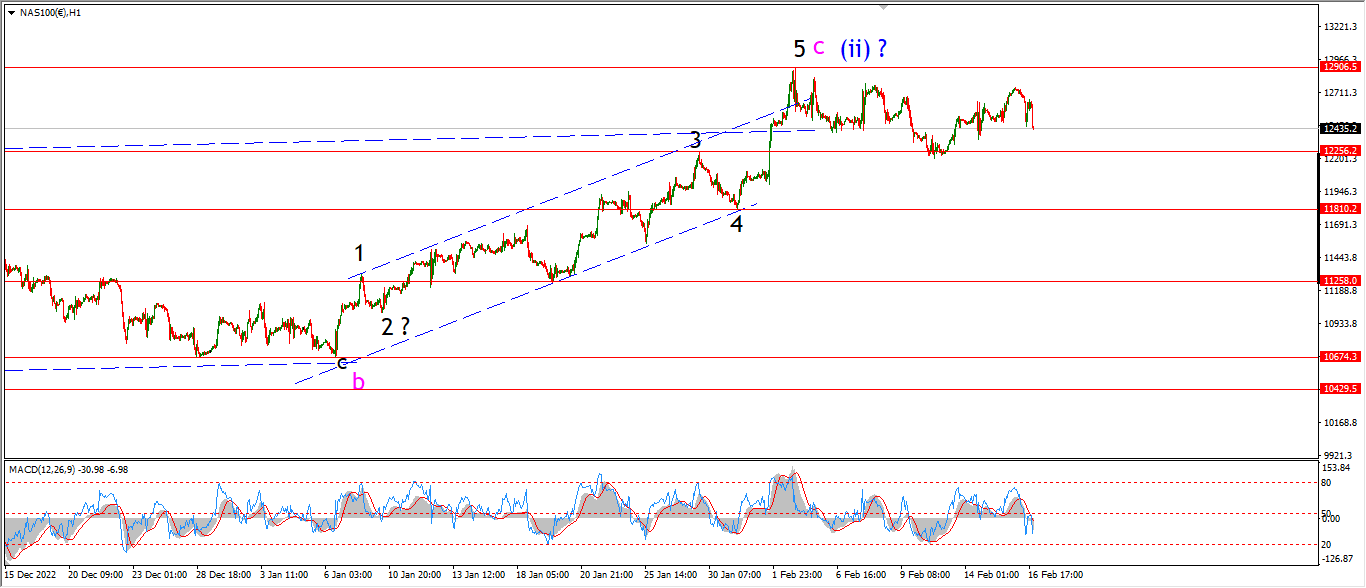Viewport: 1366px width, 588px height.
Task: Select the chart shift triangle marker
Action: tap(885, 7)
